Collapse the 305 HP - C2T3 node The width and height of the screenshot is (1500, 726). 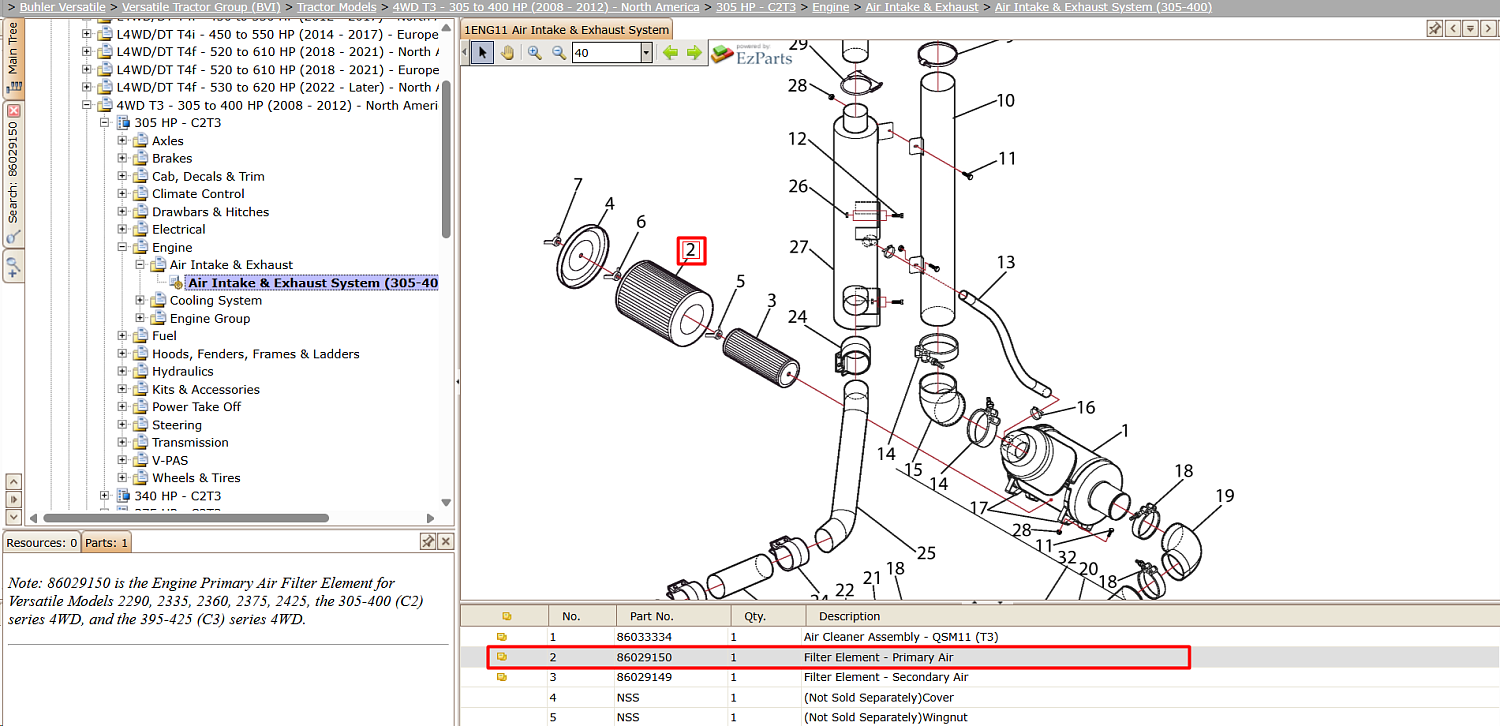[104, 123]
